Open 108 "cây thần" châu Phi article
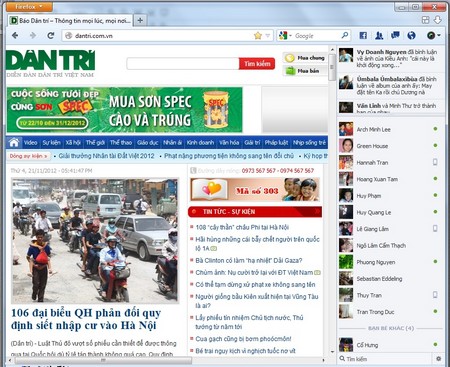The width and height of the screenshot is (450, 367). (242, 227)
